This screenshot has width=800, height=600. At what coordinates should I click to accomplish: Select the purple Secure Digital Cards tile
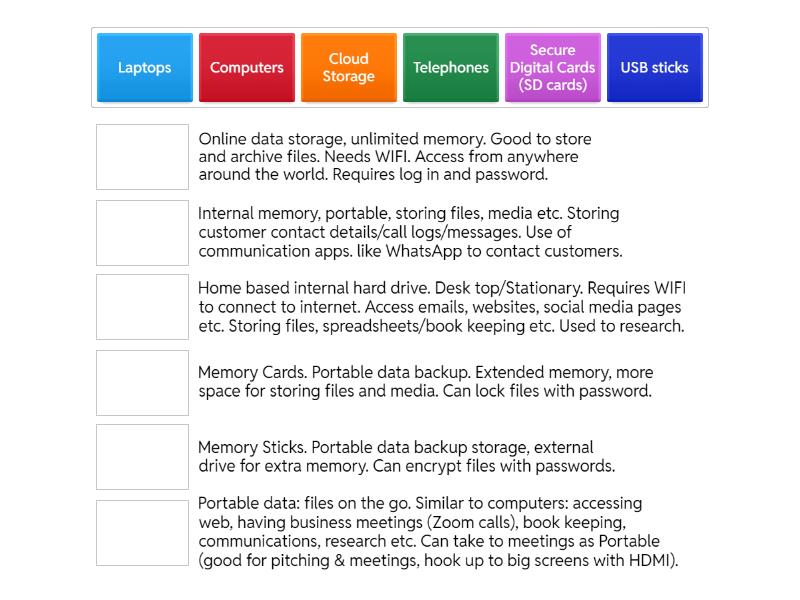(x=552, y=68)
